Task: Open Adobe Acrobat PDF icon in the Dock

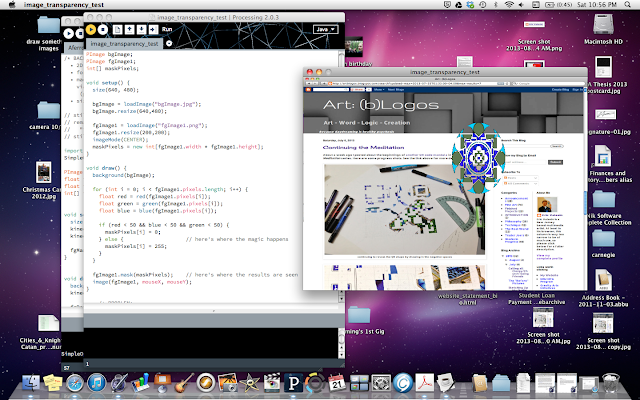Action: pyautogui.click(x=424, y=383)
